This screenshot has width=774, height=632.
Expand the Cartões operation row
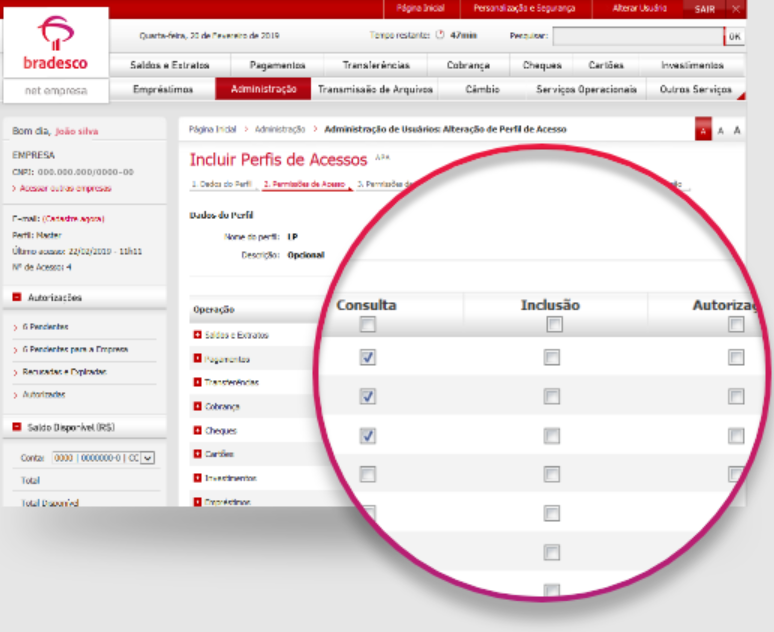click(197, 454)
